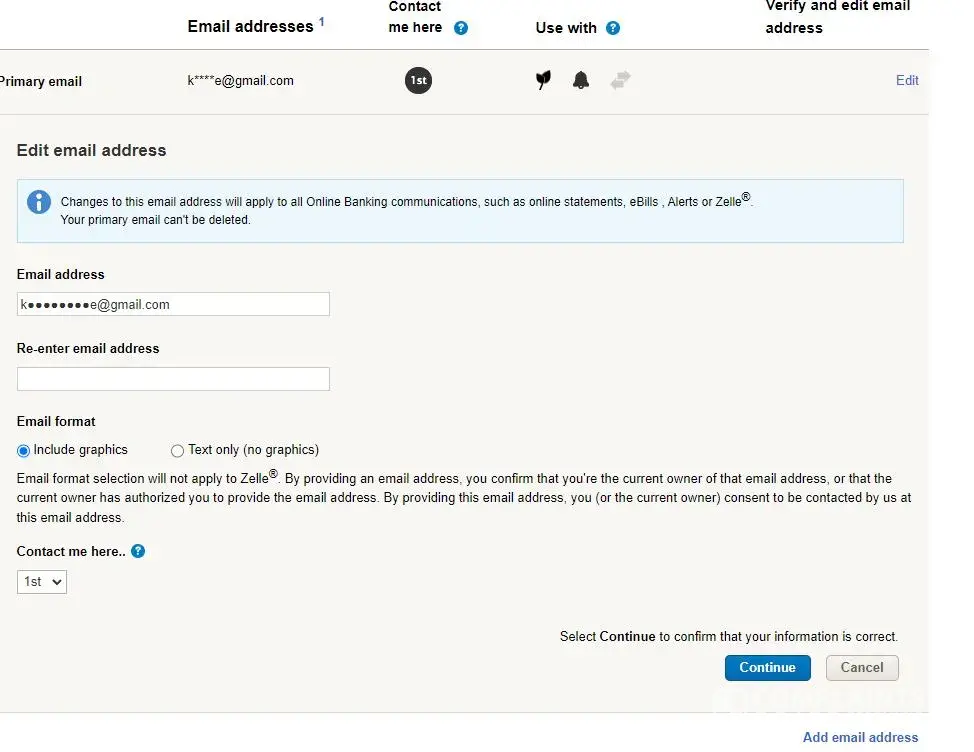Click the 1st contact priority badge
Image resolution: width=974 pixels, height=752 pixels.
click(418, 81)
